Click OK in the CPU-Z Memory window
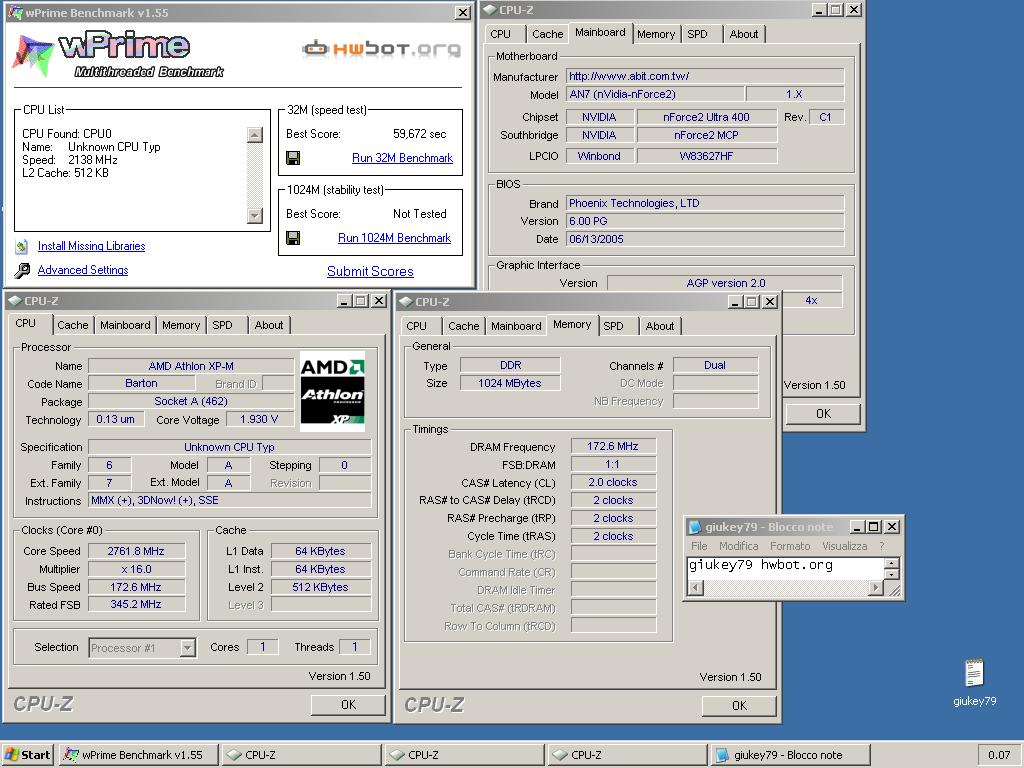Viewport: 1024px width, 768px height. coord(739,705)
